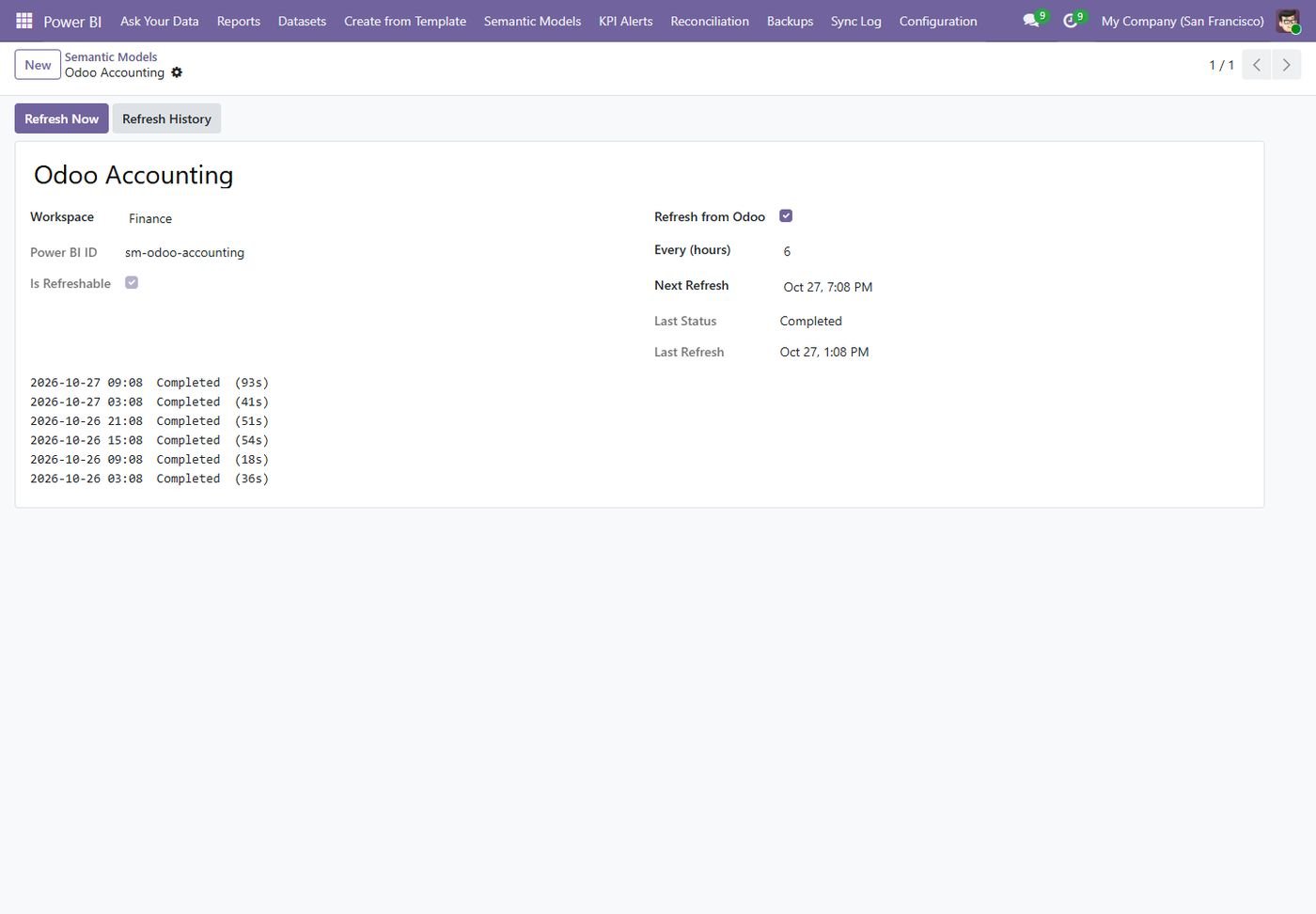Open the user avatar menu
1316x914 pixels.
tap(1288, 21)
